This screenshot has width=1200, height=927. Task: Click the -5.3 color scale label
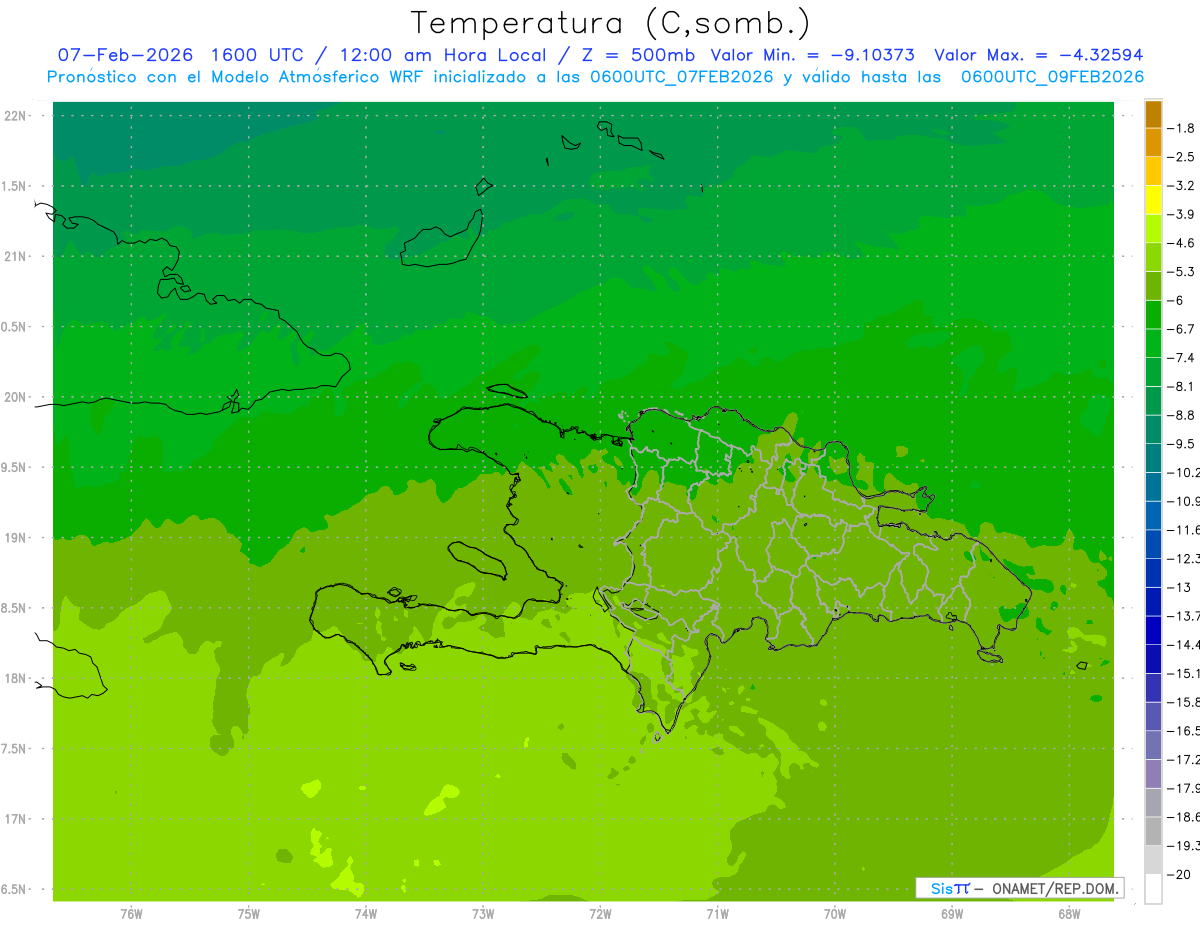1182,272
